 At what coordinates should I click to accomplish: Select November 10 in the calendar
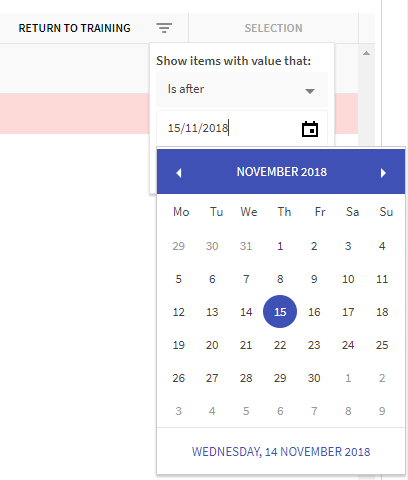[348, 279]
